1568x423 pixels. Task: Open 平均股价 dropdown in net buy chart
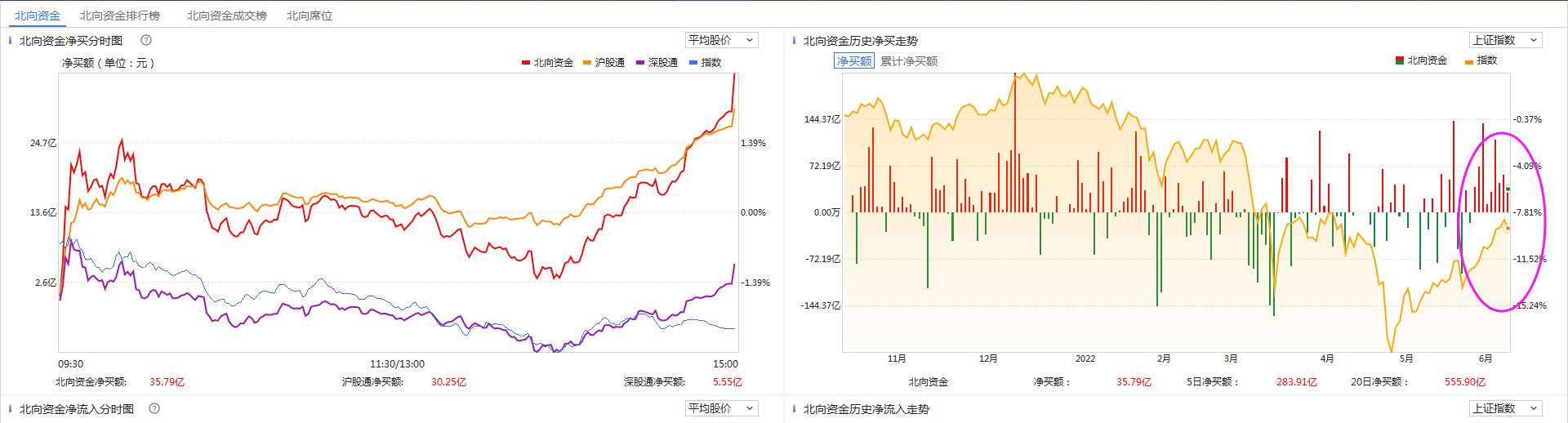pyautogui.click(x=722, y=40)
